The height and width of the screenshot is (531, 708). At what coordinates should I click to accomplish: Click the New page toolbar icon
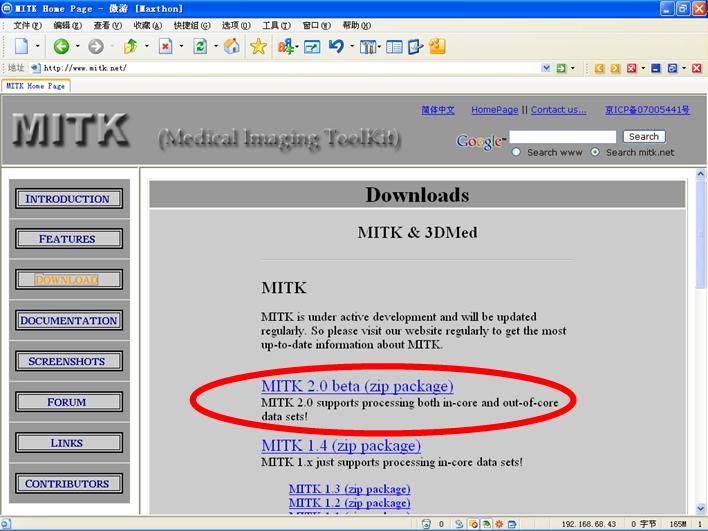tap(22, 46)
